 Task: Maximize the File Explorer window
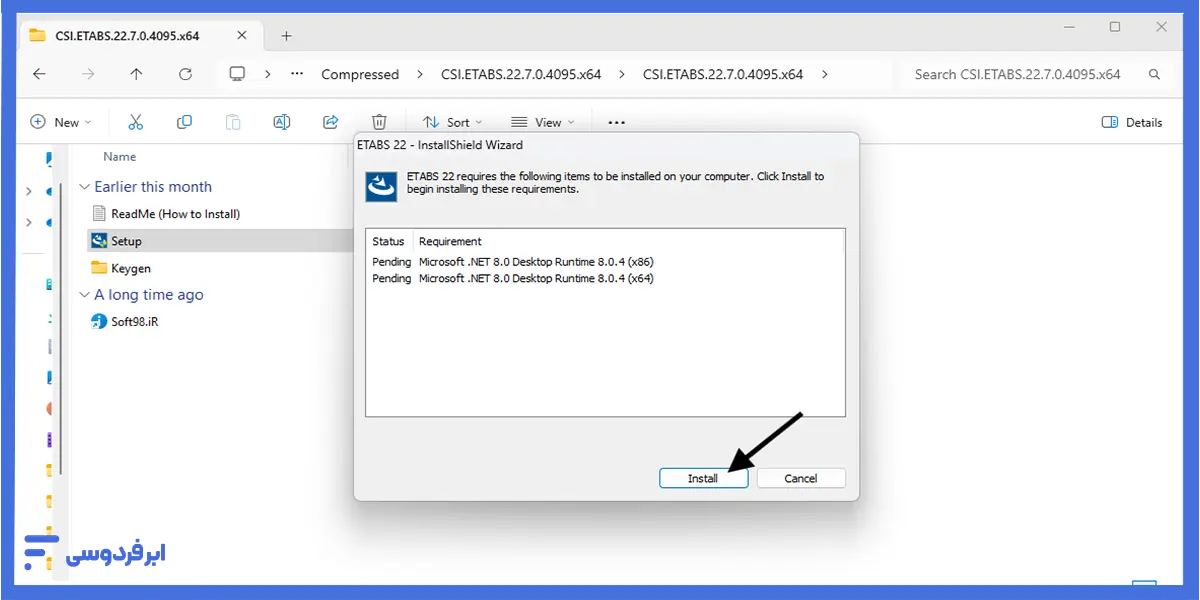pos(1115,28)
